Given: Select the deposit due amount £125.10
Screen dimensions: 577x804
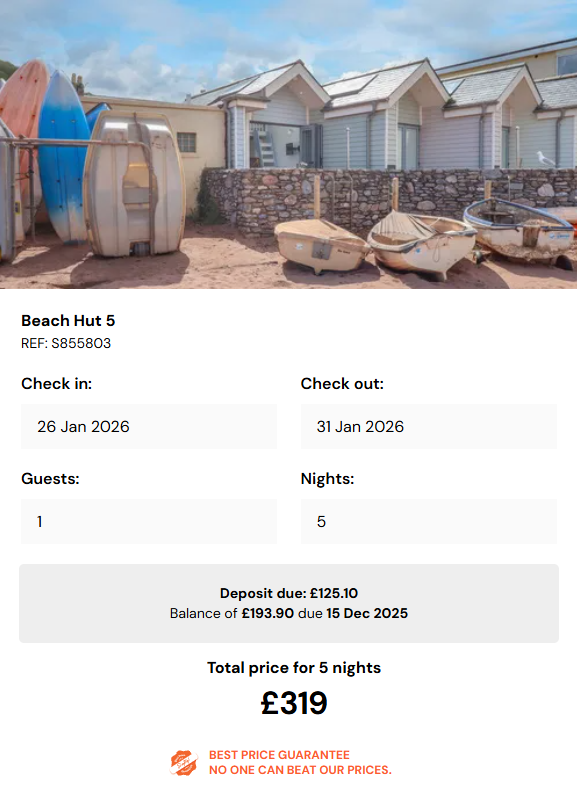Looking at the screenshot, I should pyautogui.click(x=333, y=593).
